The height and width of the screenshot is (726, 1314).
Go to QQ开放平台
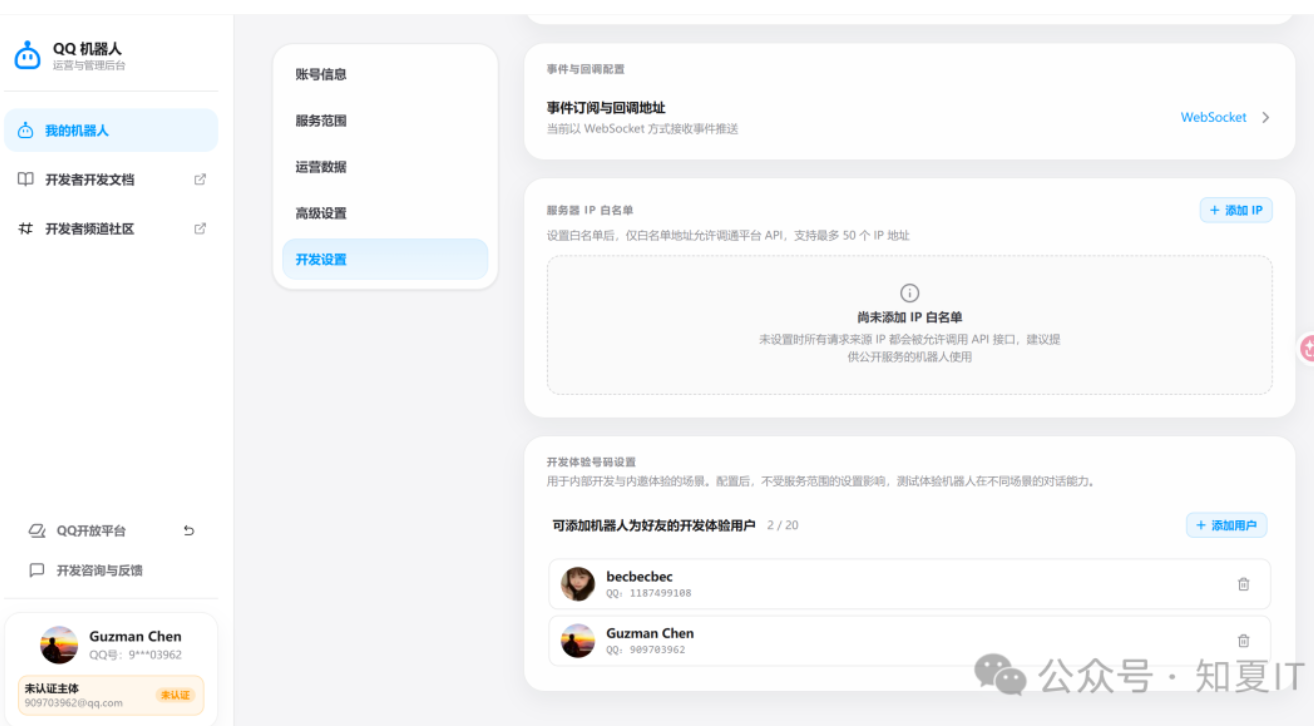click(x=91, y=531)
